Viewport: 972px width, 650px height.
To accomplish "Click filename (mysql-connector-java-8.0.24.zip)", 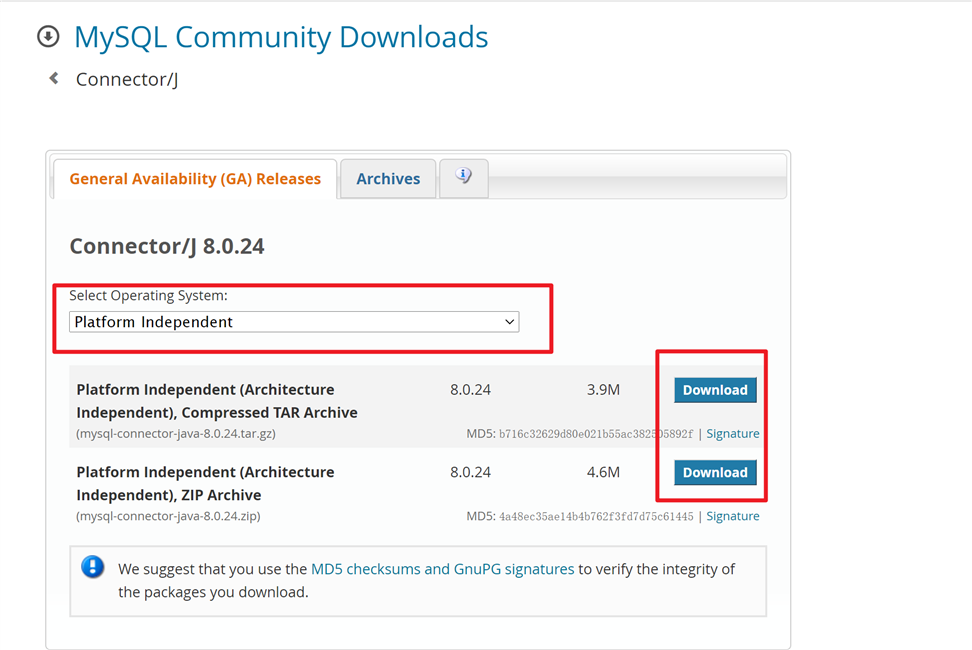I will click(168, 516).
